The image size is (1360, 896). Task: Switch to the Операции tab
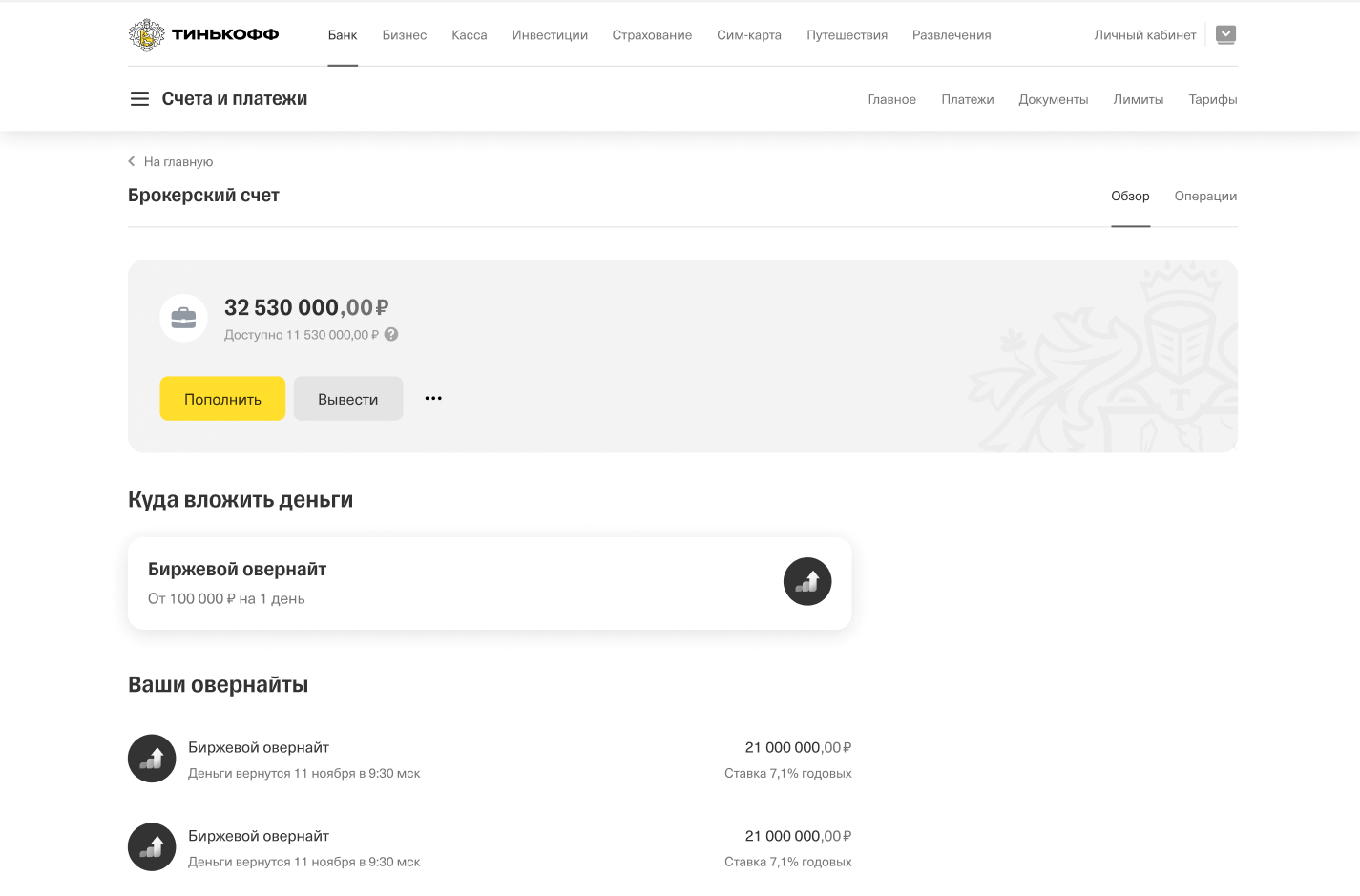point(1205,197)
